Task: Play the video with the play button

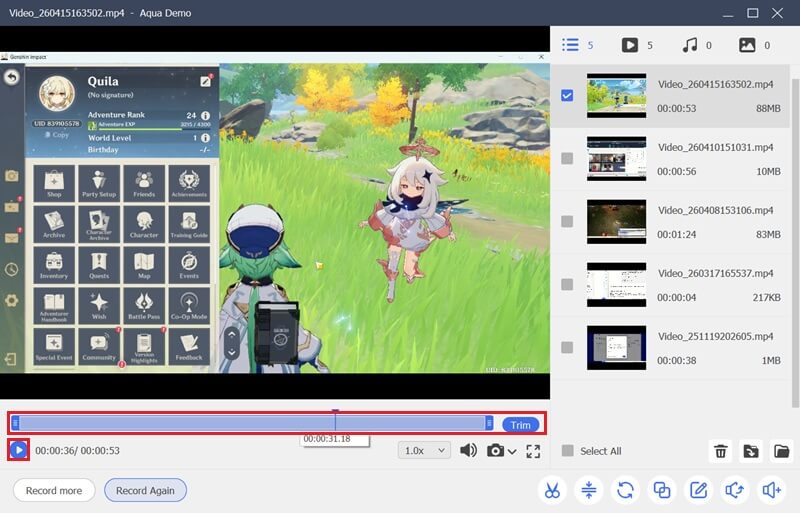Action: click(x=19, y=450)
